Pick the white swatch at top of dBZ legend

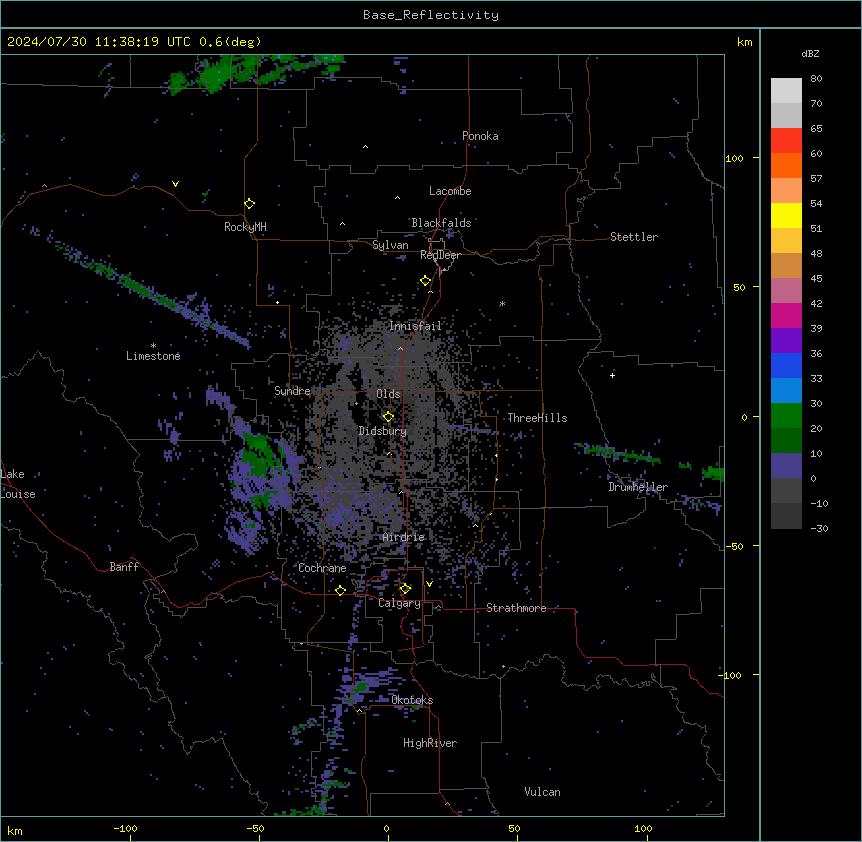pos(786,90)
